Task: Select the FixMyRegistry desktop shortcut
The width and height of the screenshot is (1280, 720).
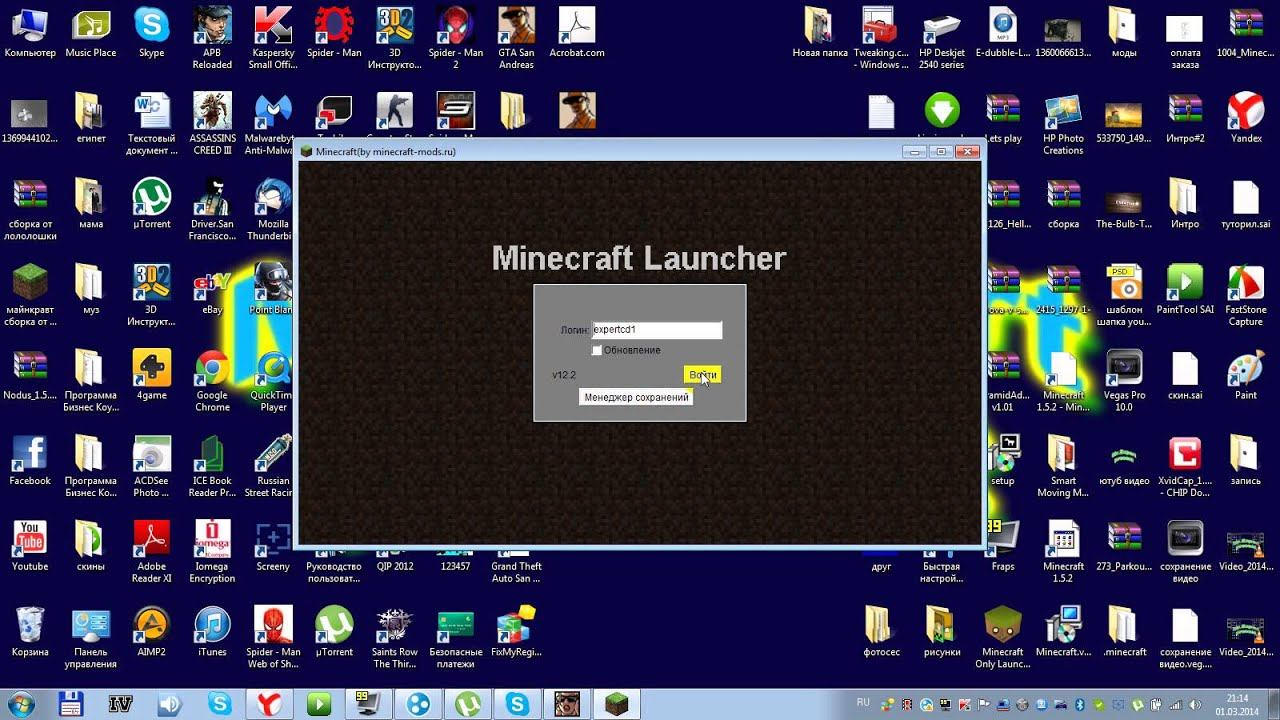Action: [516, 633]
